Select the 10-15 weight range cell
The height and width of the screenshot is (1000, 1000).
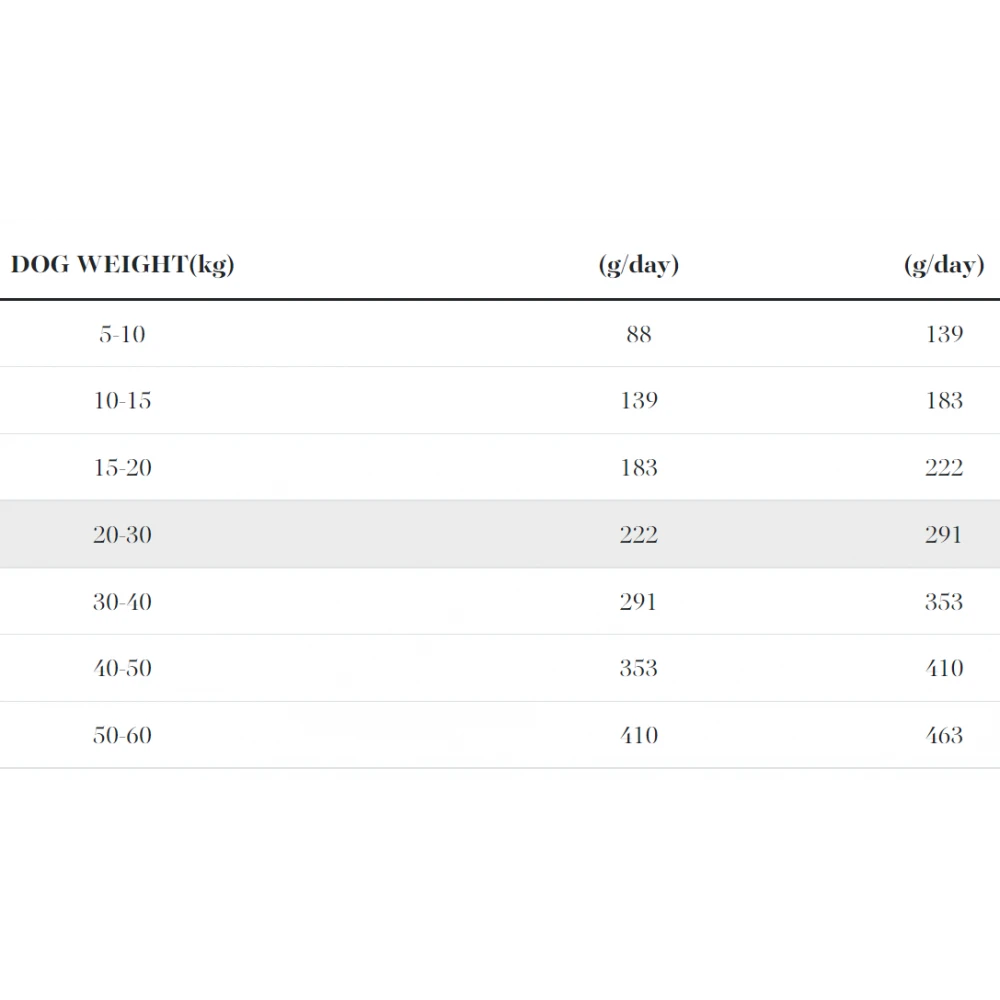122,401
